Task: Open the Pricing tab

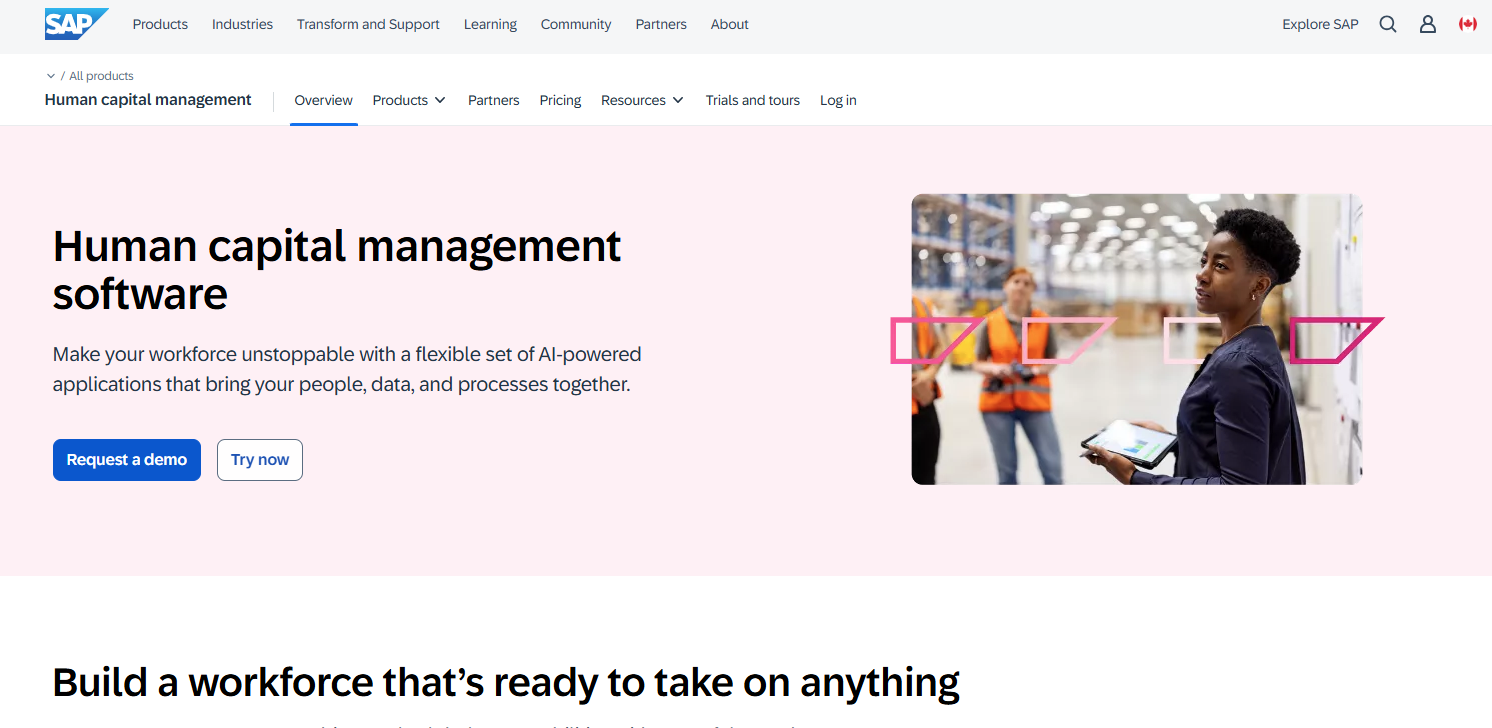Action: (x=560, y=100)
